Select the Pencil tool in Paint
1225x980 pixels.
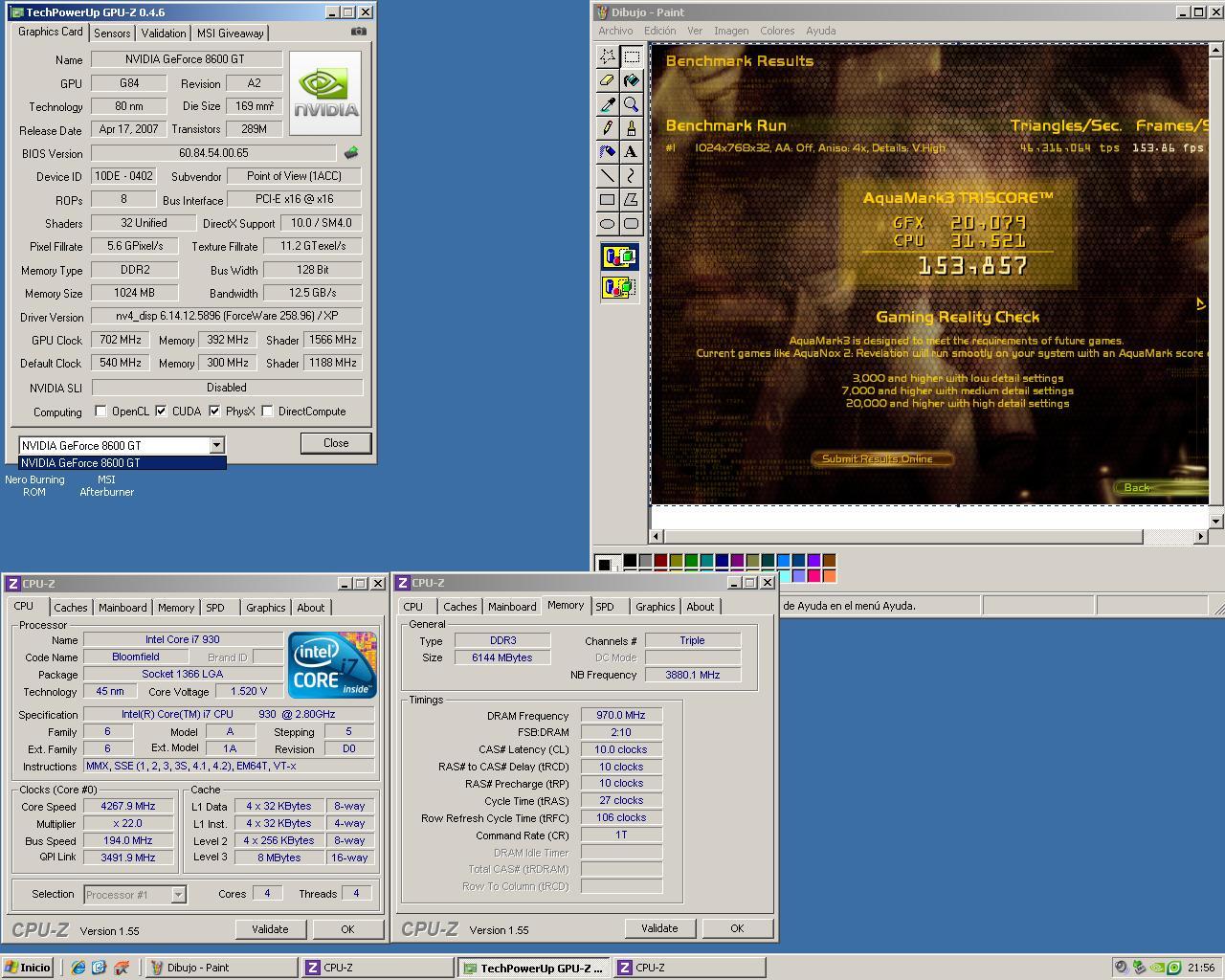click(x=607, y=128)
